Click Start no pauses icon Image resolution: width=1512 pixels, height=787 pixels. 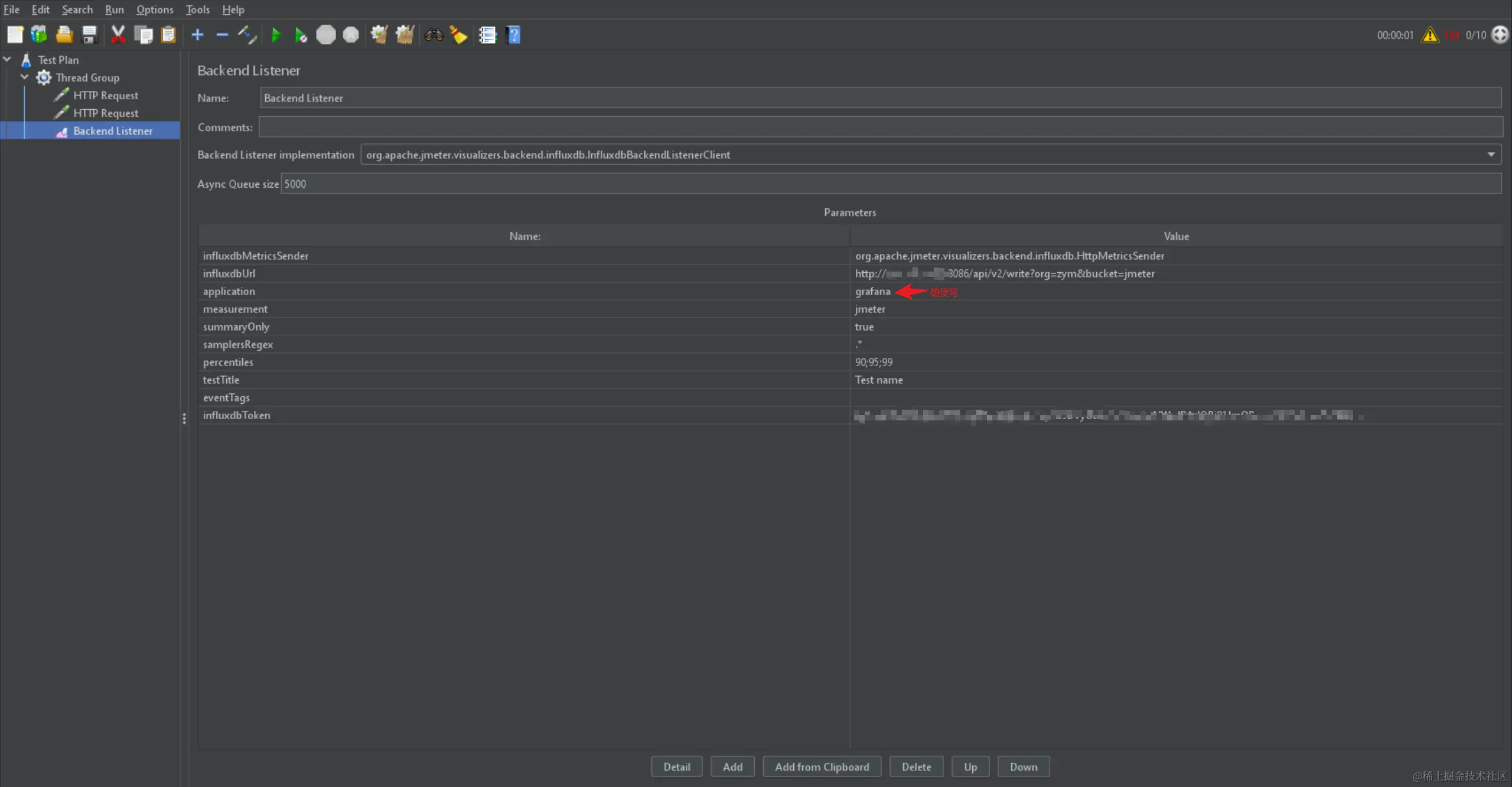[x=301, y=35]
